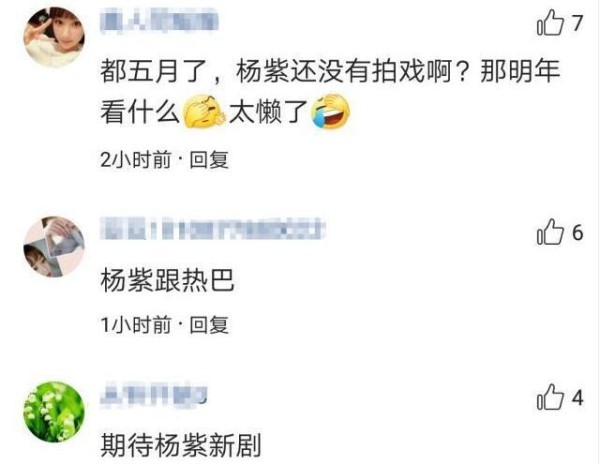
Task: Open blurred username of first commenter
Action: click(x=159, y=21)
